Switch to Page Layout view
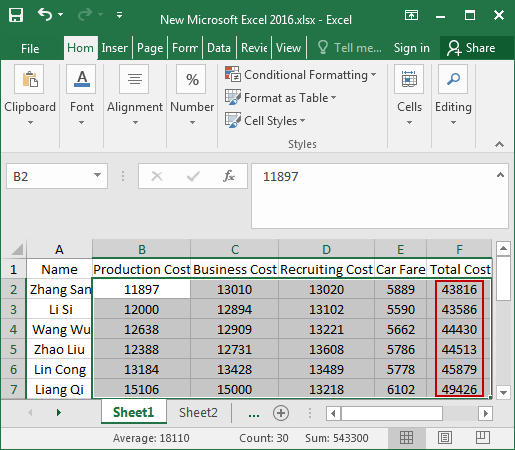 point(445,437)
